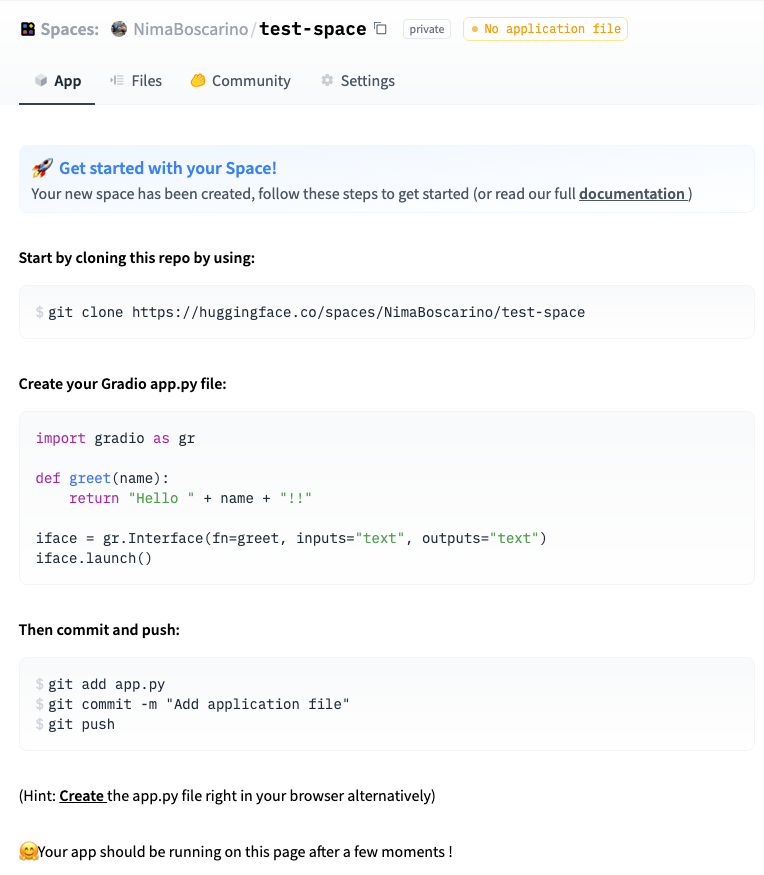
Task: Select the git commit command line
Action: (x=199, y=704)
